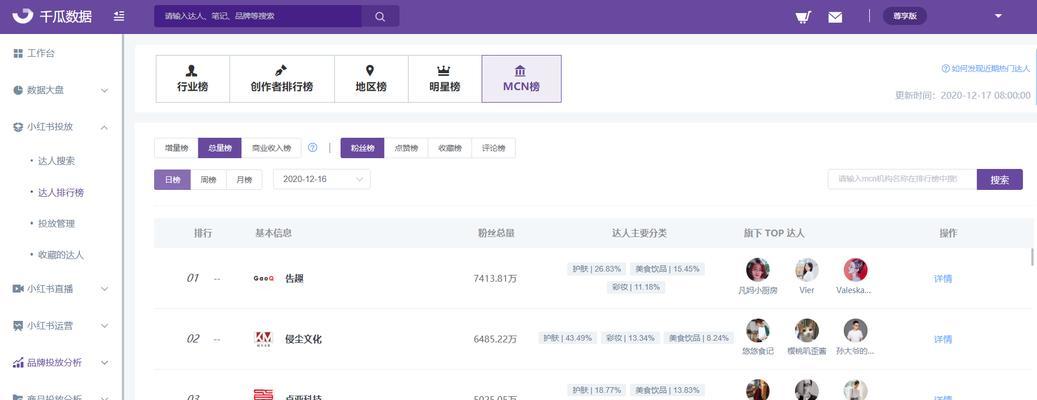This screenshot has width=1037, height=400.
Task: Click the Vier avatar
Action: [807, 270]
